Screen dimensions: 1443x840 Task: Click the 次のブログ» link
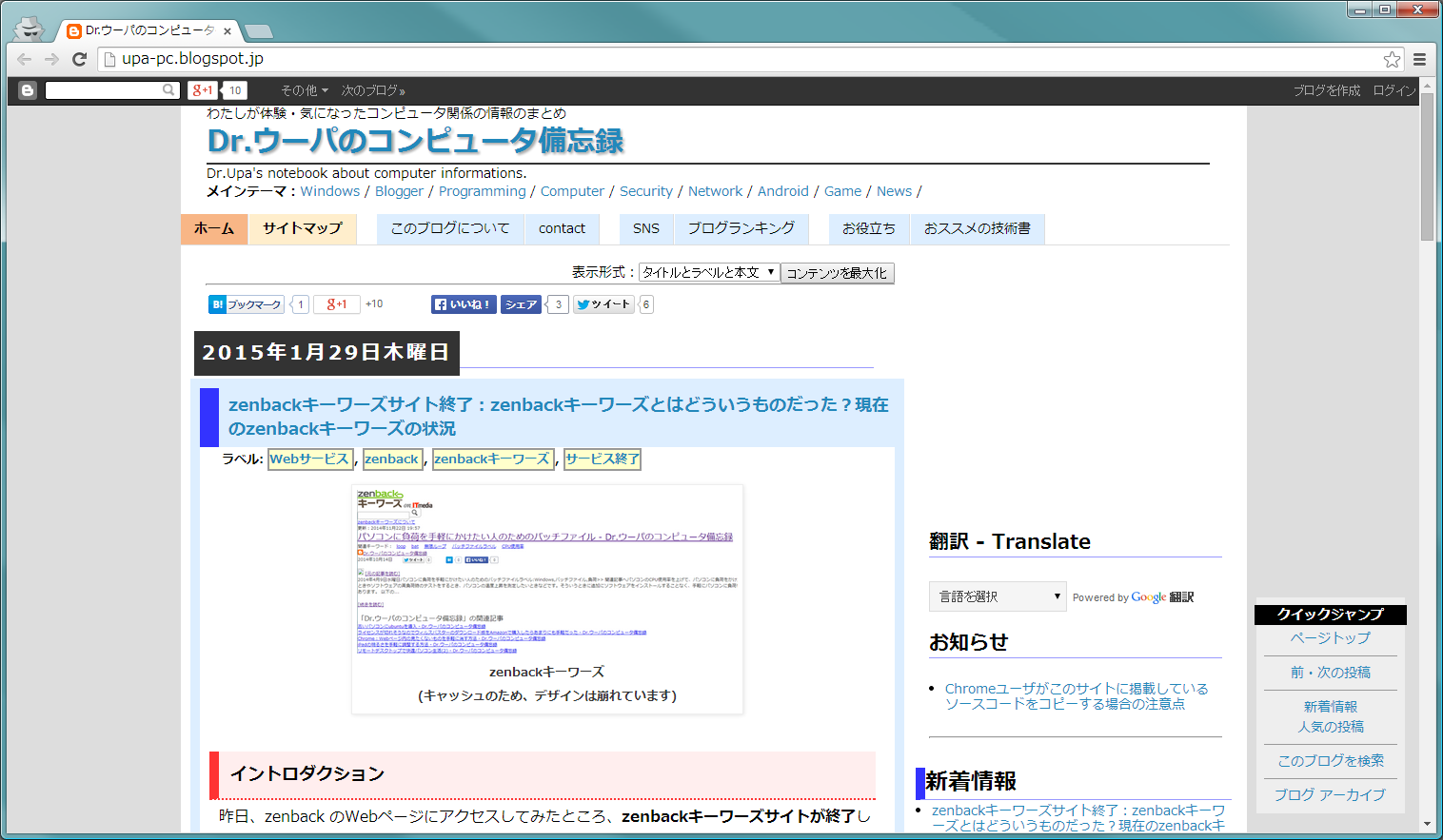tap(373, 90)
